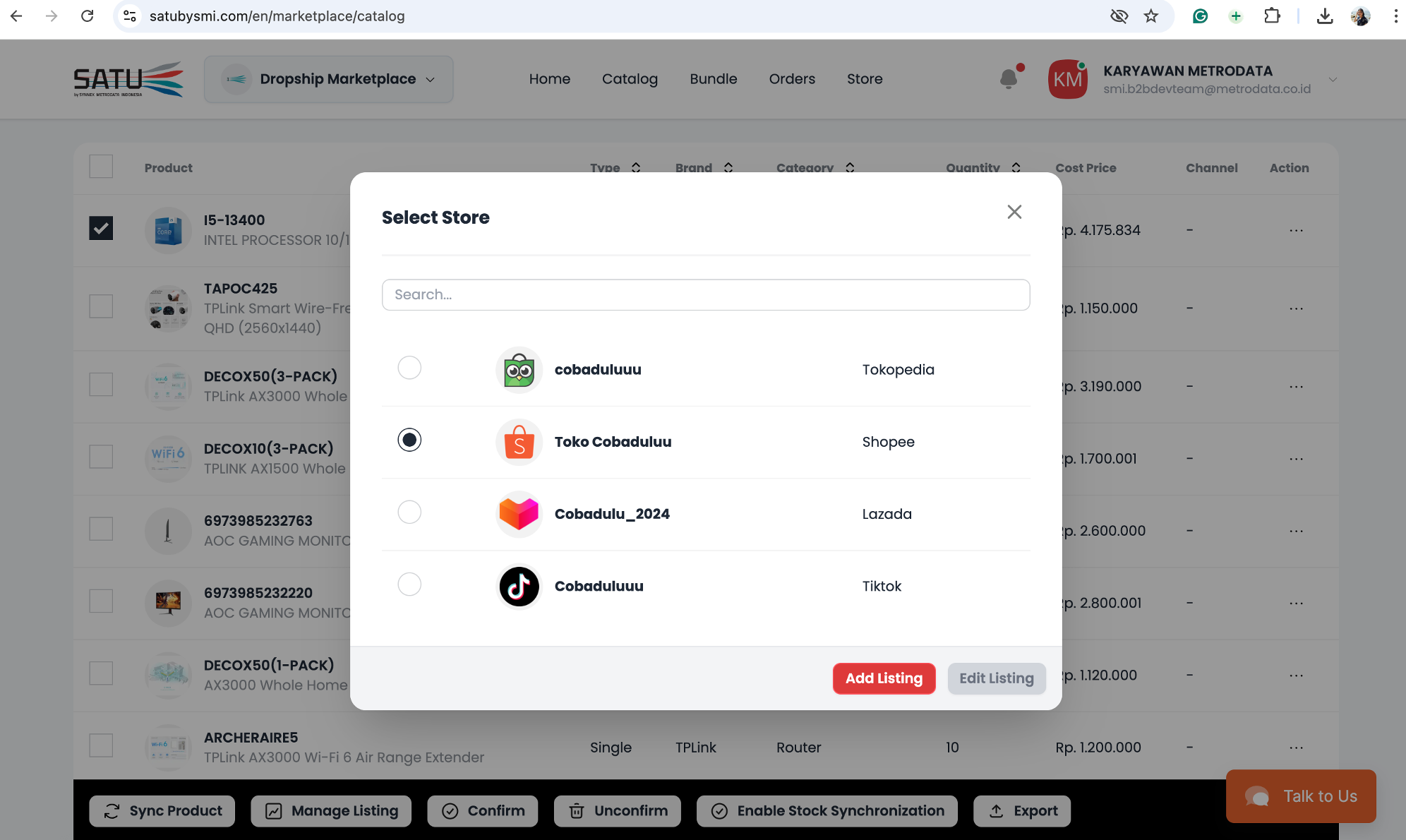The height and width of the screenshot is (840, 1406).
Task: Click the notification bell icon
Action: (x=1009, y=79)
